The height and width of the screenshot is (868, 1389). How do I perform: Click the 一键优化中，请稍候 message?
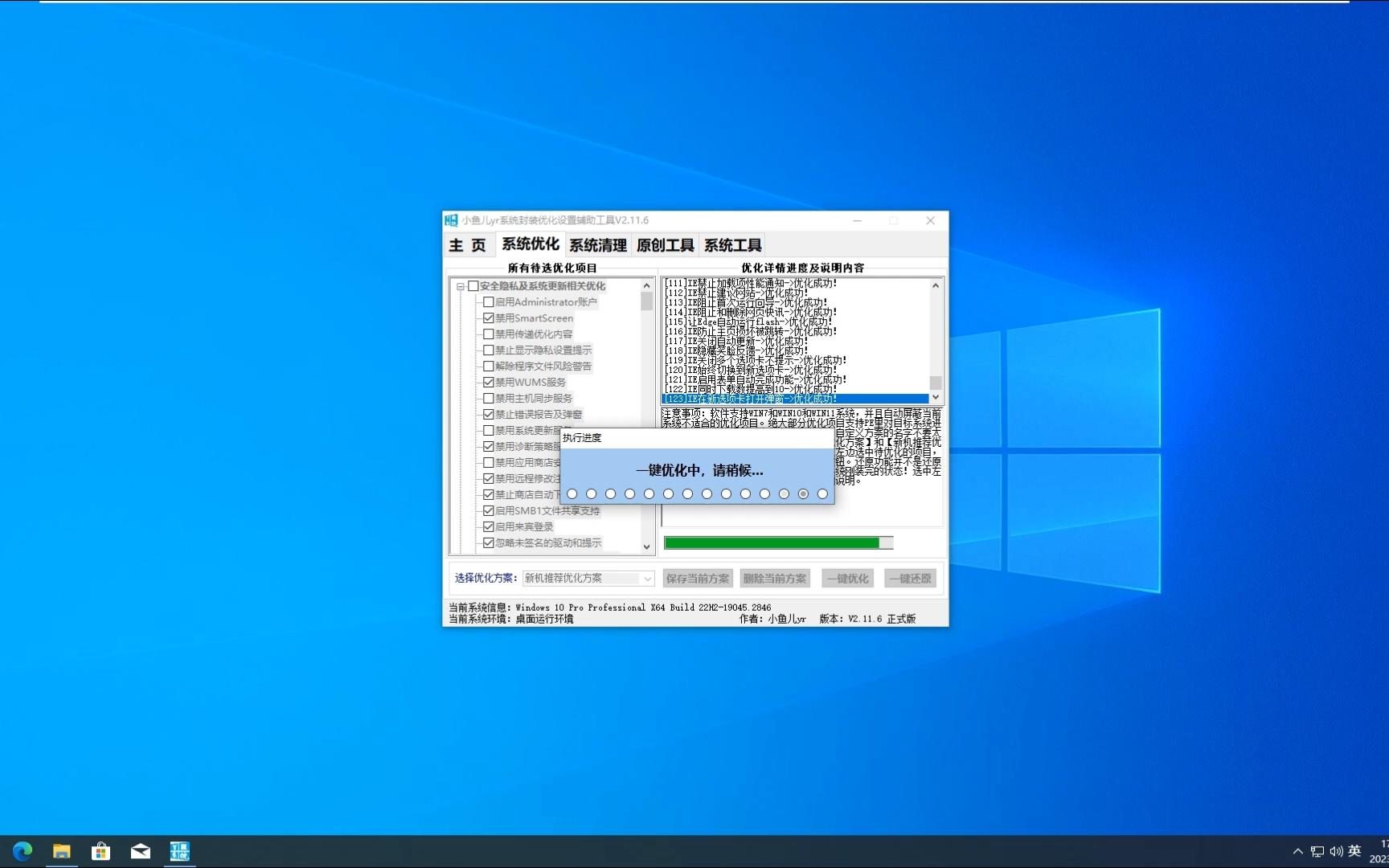click(x=699, y=471)
